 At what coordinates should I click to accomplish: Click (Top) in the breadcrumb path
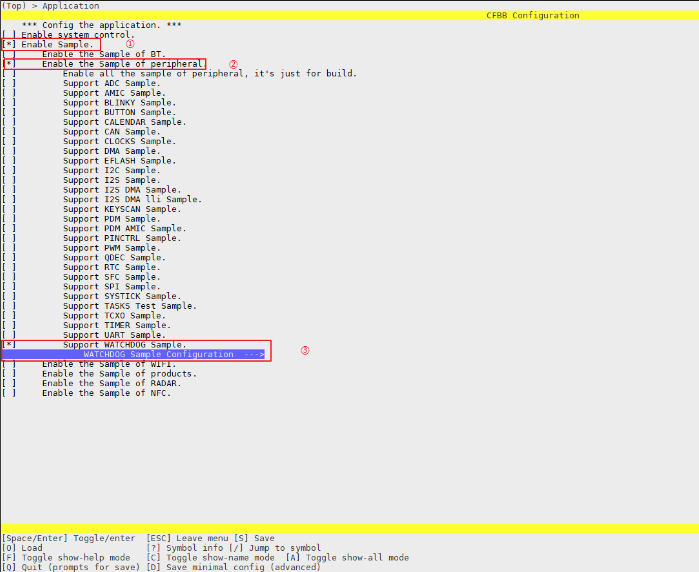tap(15, 6)
